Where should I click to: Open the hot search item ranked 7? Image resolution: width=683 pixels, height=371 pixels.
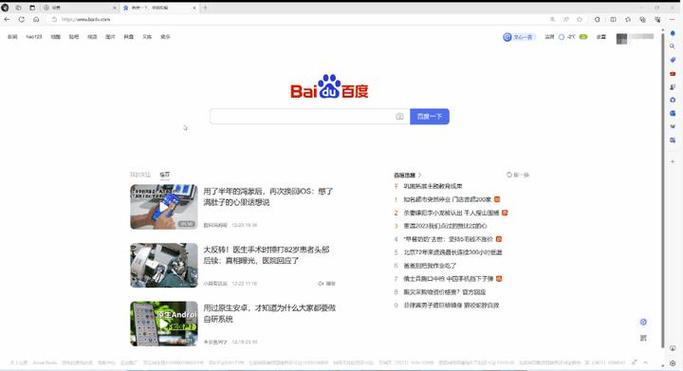(x=448, y=279)
